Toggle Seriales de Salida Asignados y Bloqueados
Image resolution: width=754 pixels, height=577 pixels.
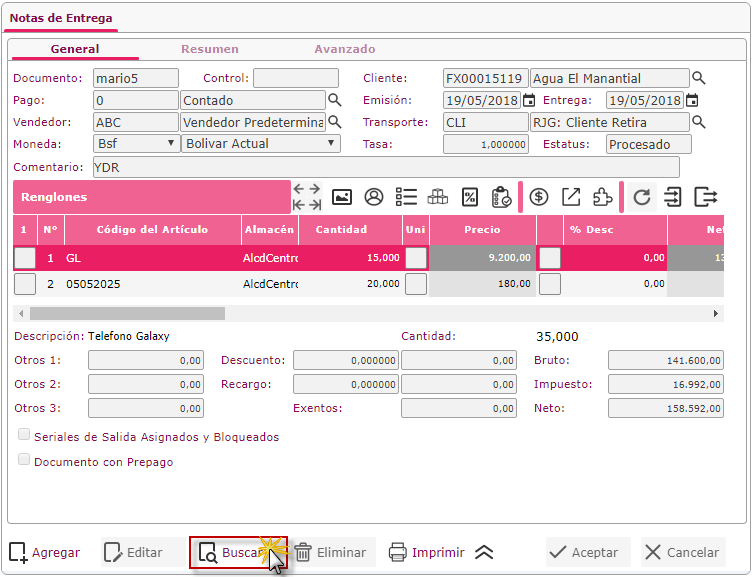24,436
